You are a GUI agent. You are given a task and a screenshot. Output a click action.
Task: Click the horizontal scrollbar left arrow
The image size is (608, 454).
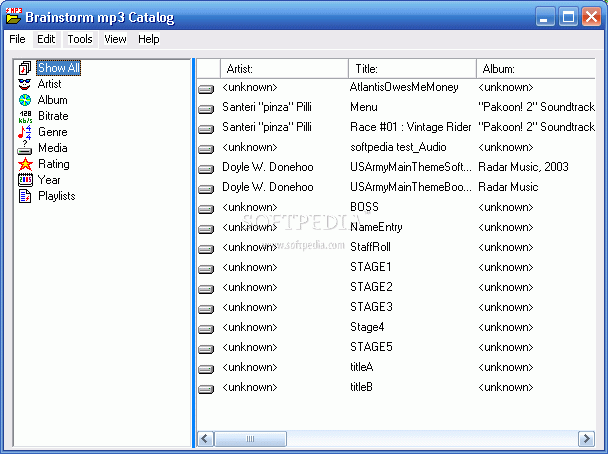coord(205,439)
